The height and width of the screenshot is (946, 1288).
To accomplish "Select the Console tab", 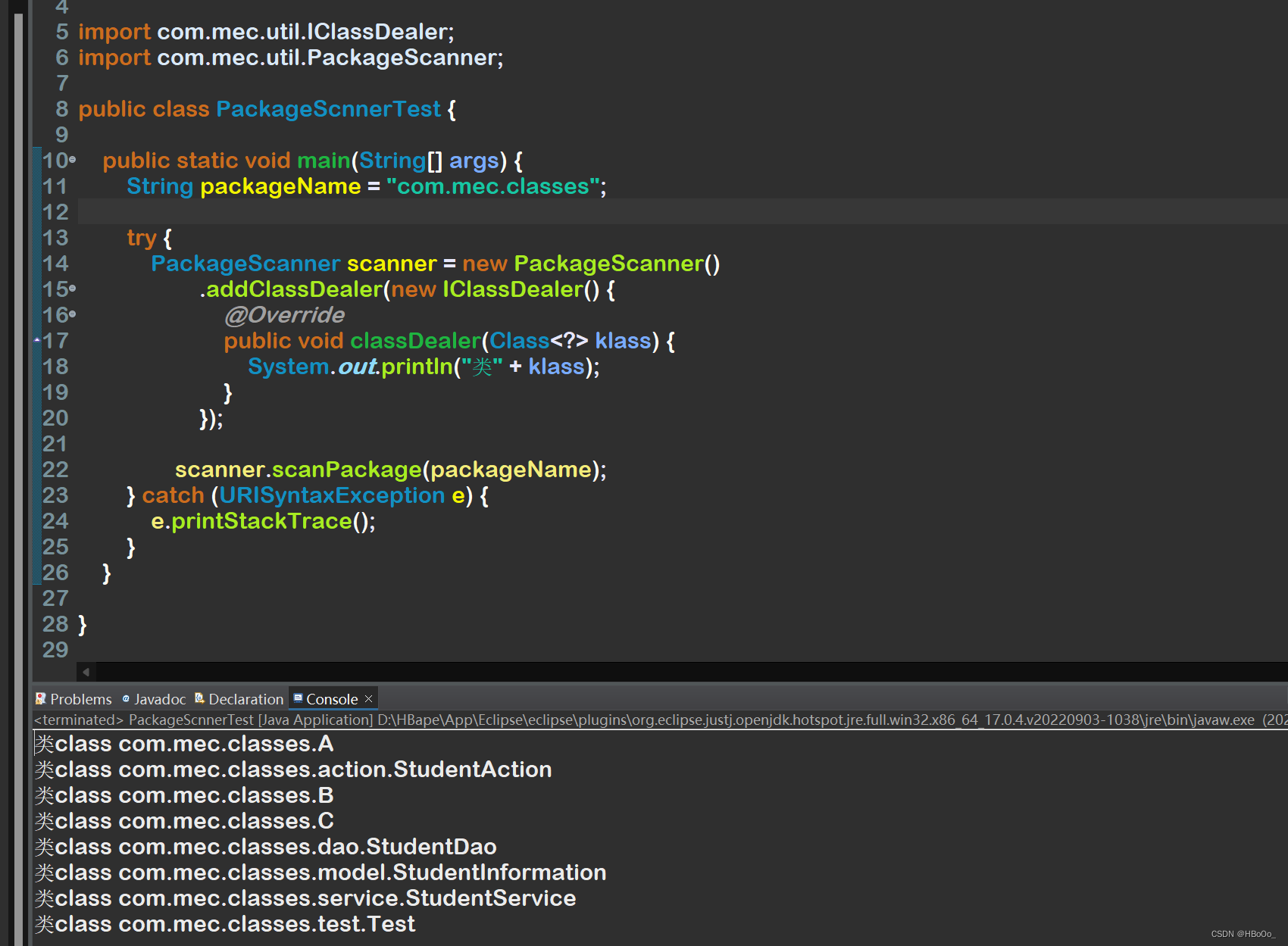I will [x=332, y=699].
